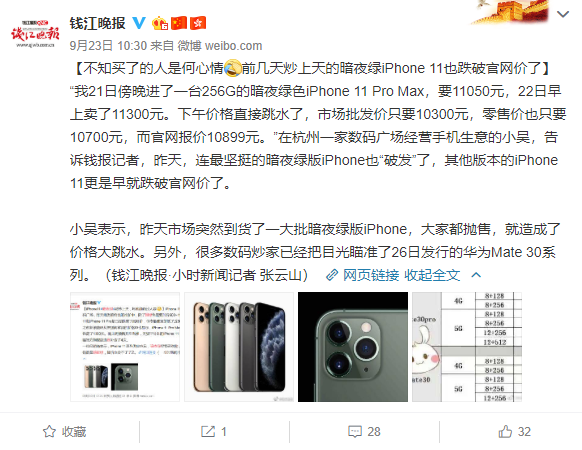582x450 pixels.
Task: Click the Hong Kong flag badge
Action: (198, 23)
